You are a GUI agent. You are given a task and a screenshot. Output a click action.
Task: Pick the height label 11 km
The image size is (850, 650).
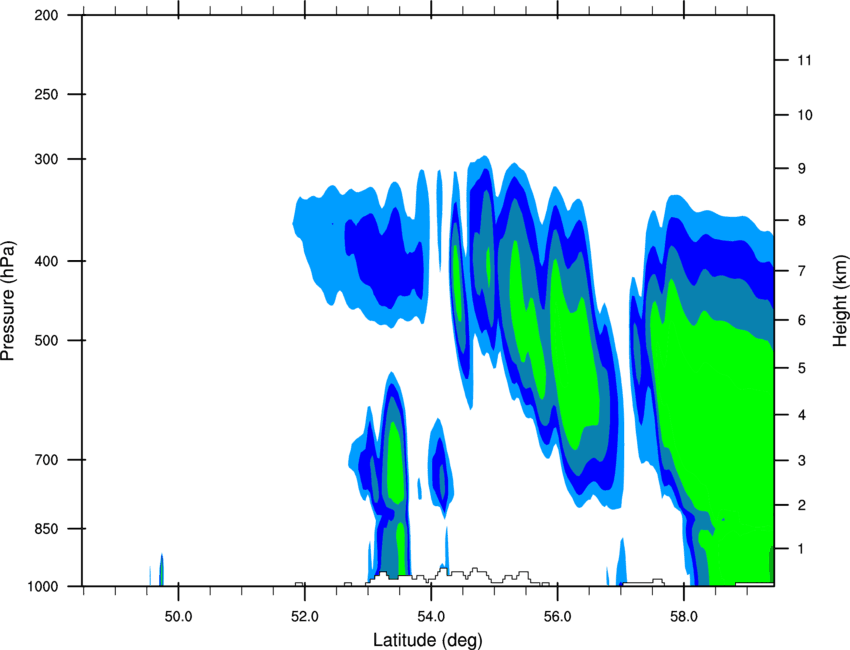pyautogui.click(x=804, y=60)
